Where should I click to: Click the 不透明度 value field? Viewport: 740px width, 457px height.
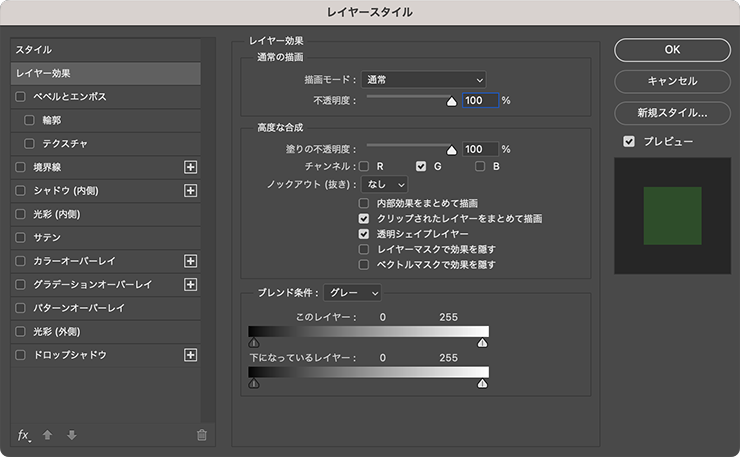tap(480, 101)
